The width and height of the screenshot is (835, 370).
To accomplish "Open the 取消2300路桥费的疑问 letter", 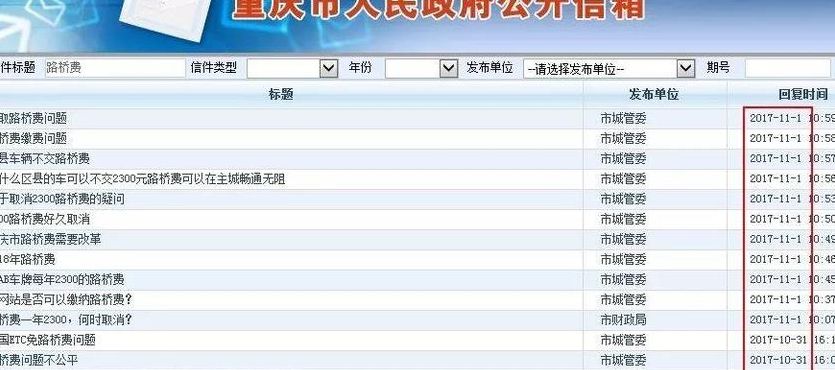I will 62,199.
